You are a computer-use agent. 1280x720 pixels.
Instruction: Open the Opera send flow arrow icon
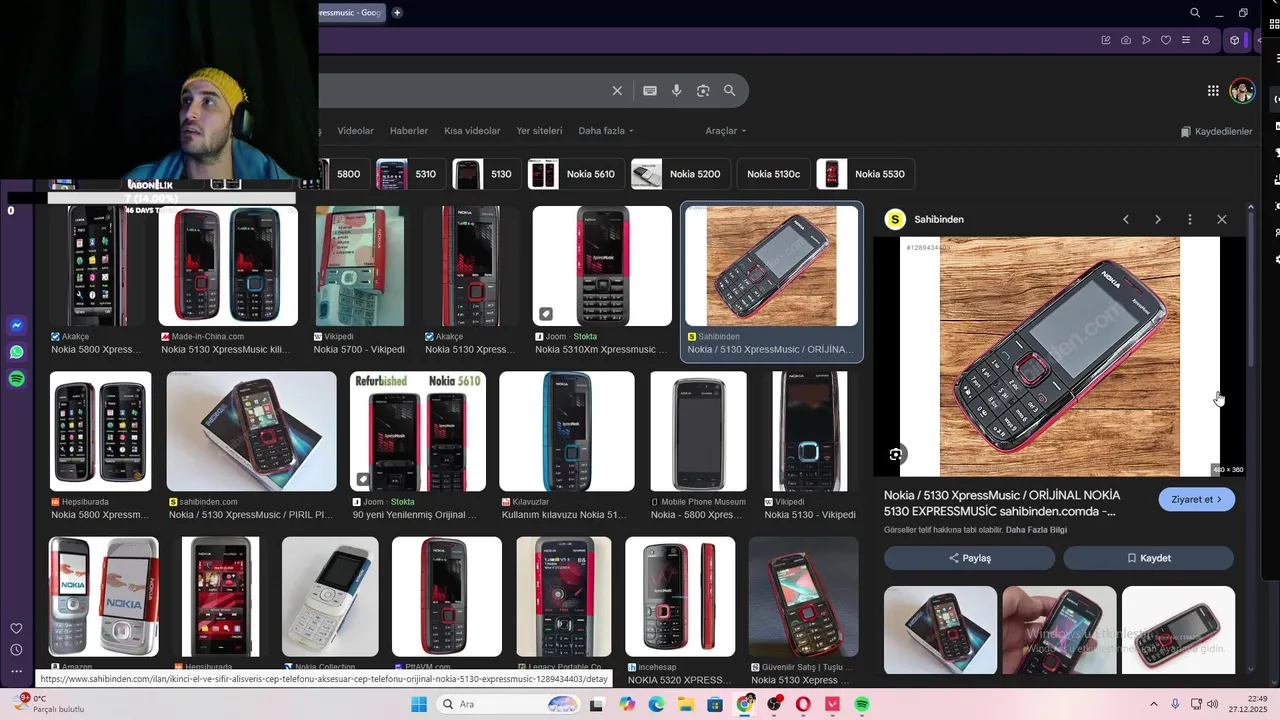tap(1146, 40)
